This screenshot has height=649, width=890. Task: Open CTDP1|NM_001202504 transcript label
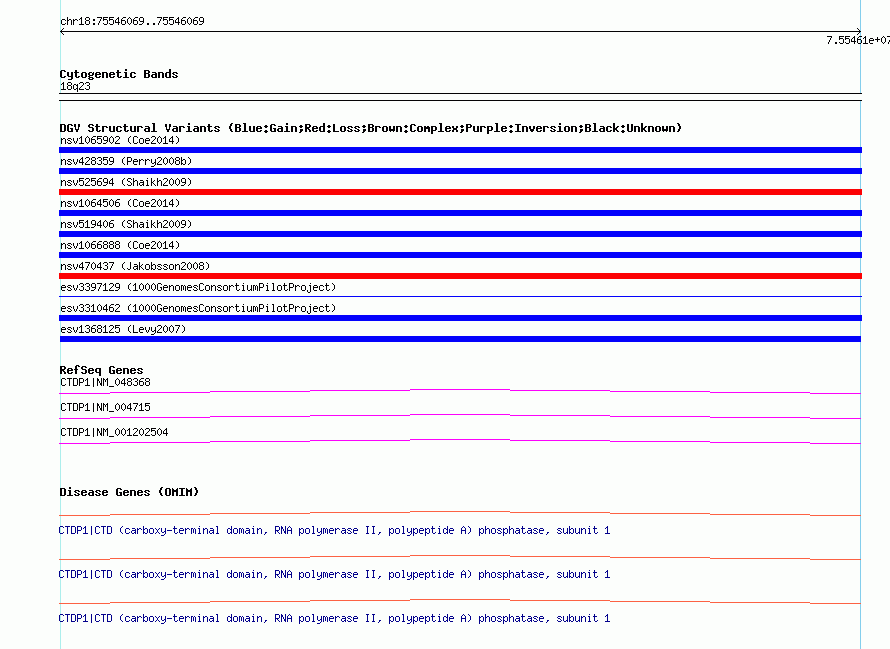114,433
